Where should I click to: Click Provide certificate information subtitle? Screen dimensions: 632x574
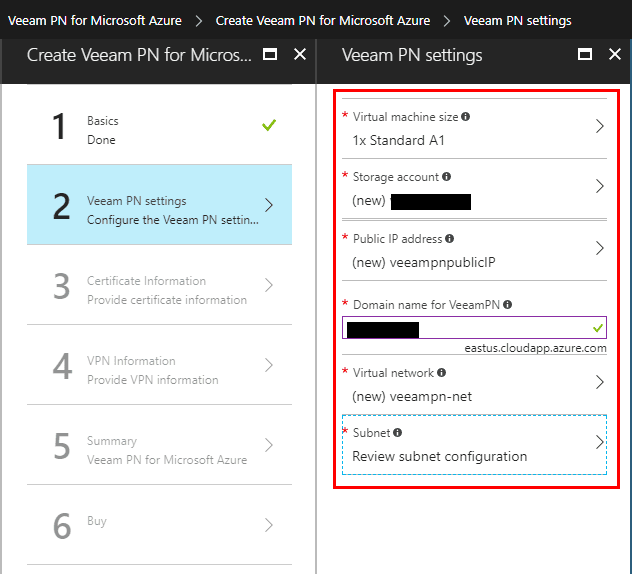click(167, 300)
